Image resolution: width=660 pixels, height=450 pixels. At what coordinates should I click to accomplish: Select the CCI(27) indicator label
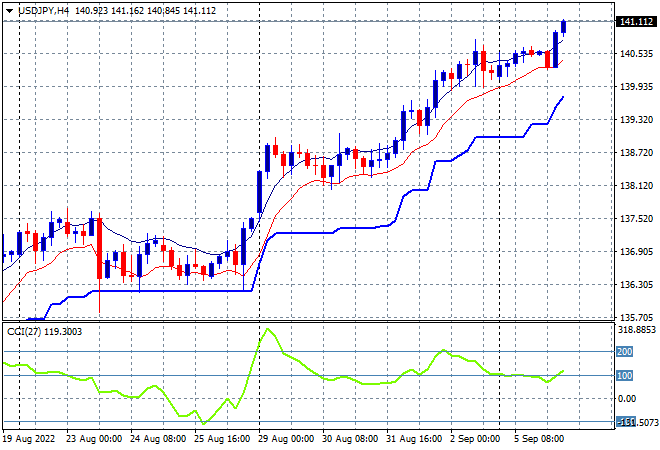24,332
